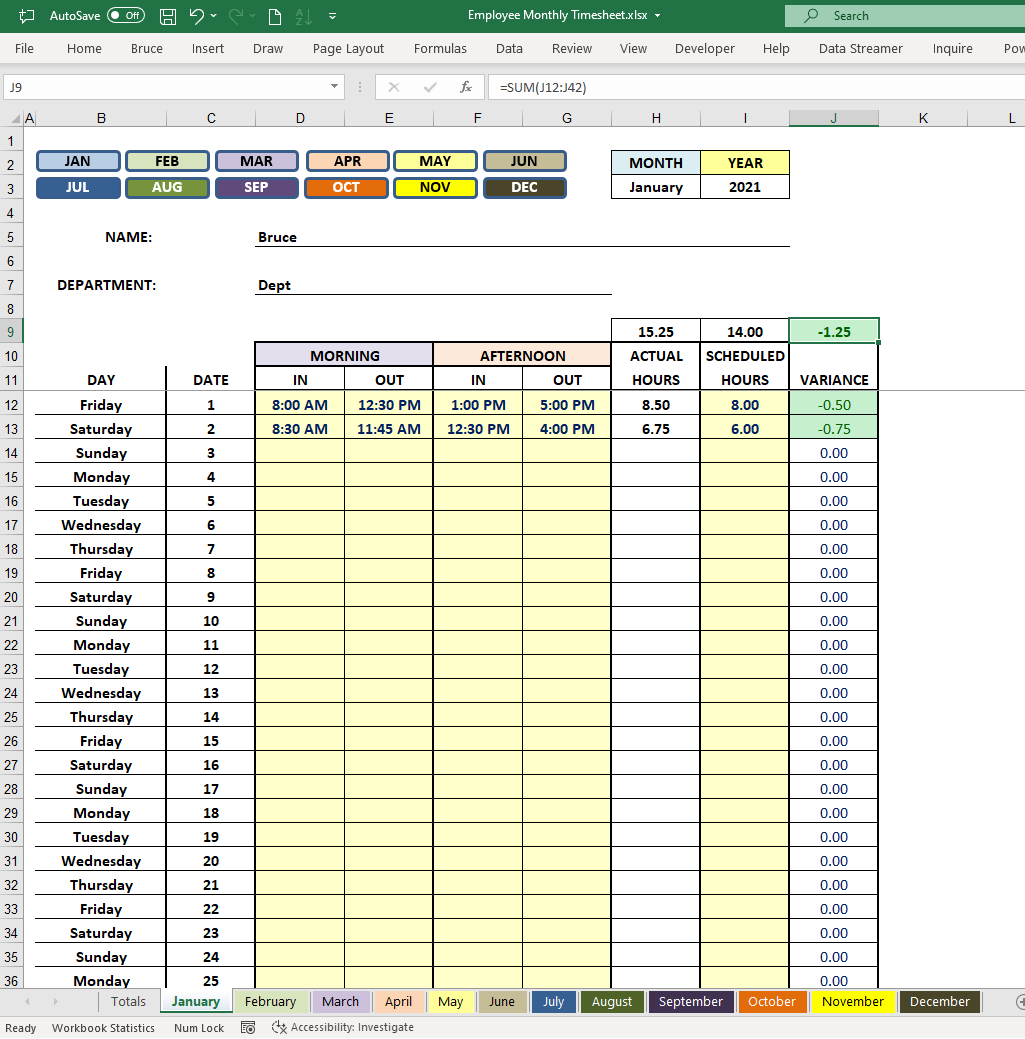Expand the Undo history dropdown
The image size is (1025, 1039).
pyautogui.click(x=215, y=15)
